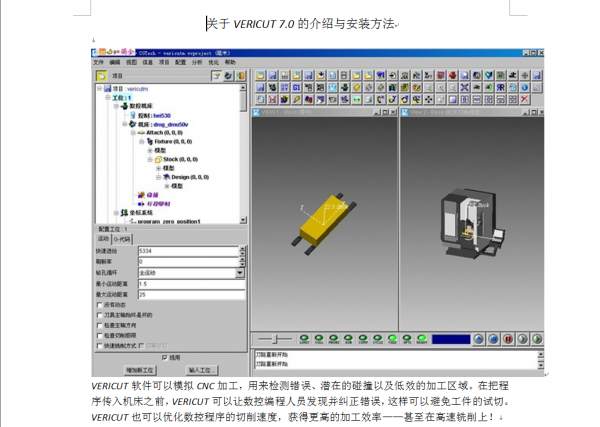Screen dimensions: 600x427
Task: Click the four-arrow pan icon
Action: (428, 99)
